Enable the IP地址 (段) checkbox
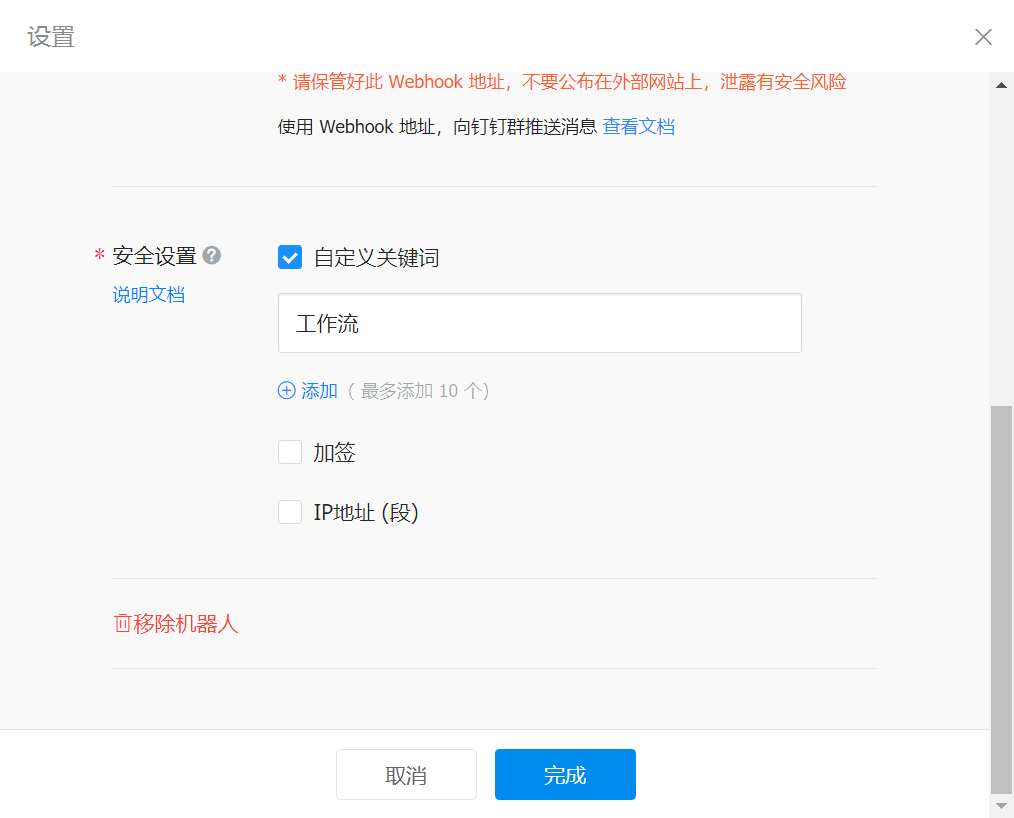This screenshot has width=1014, height=818. point(290,513)
